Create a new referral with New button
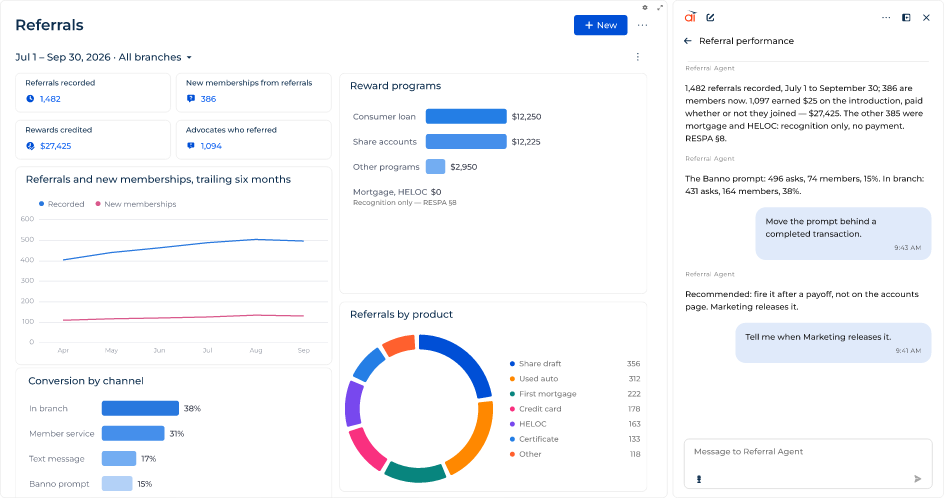The image size is (944, 498). click(x=600, y=25)
